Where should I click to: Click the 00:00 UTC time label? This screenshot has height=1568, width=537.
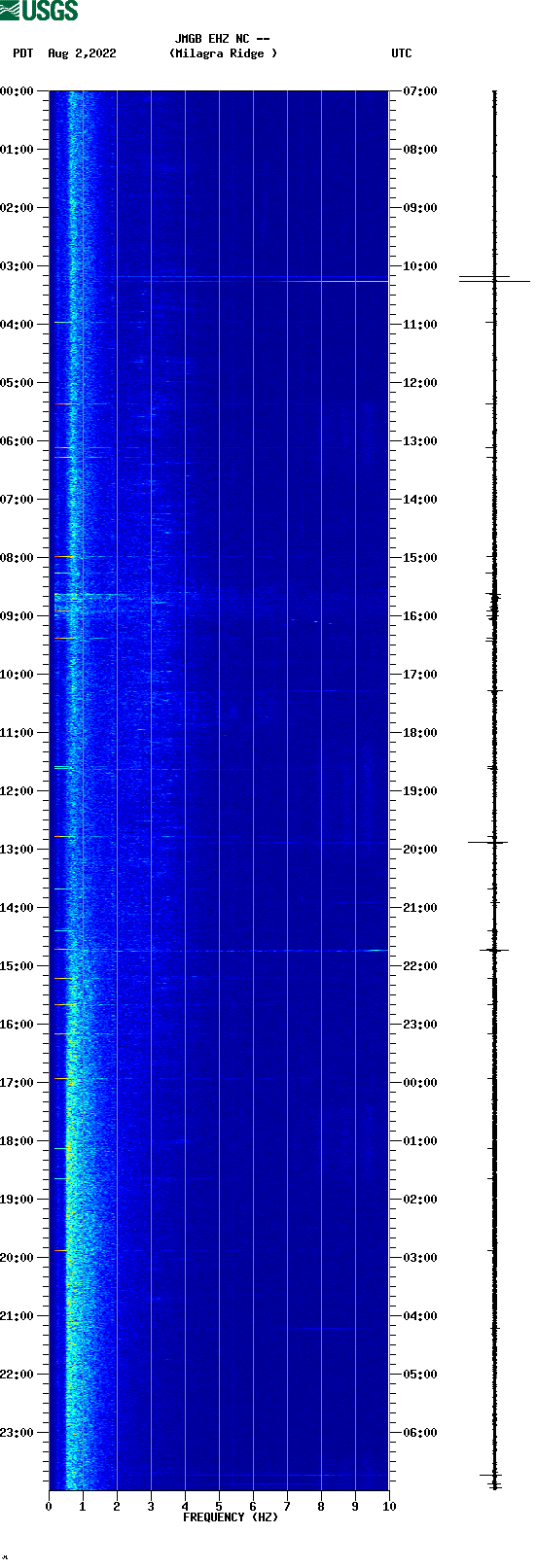point(420,1083)
